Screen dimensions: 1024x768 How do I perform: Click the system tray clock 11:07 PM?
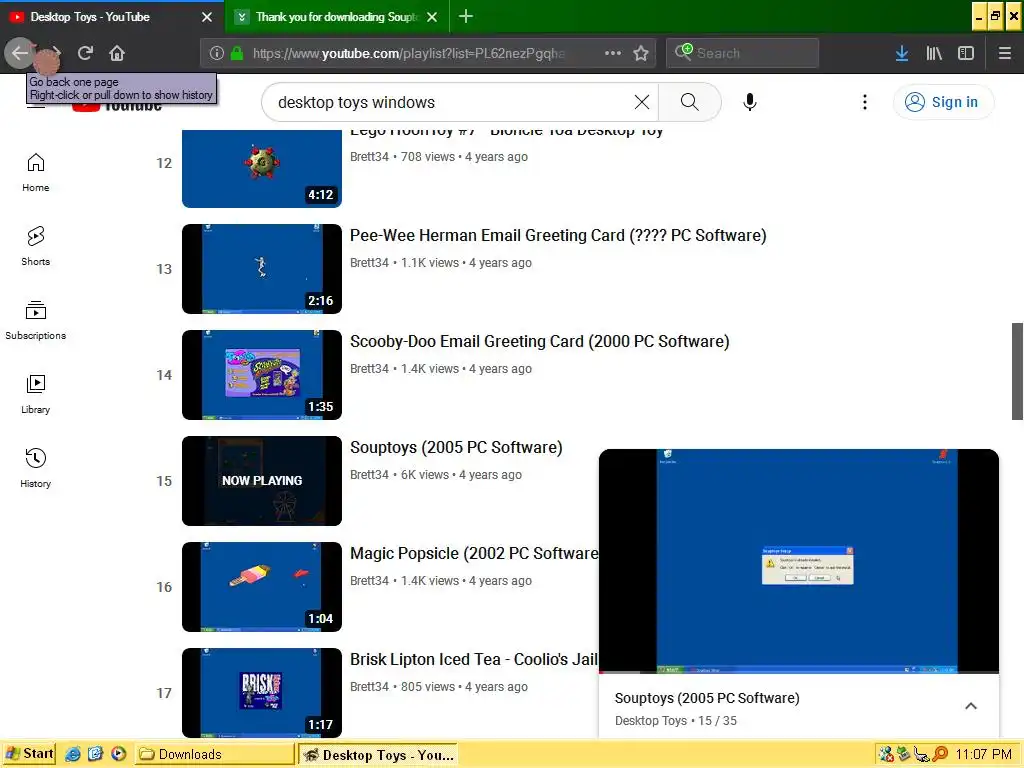click(x=984, y=754)
